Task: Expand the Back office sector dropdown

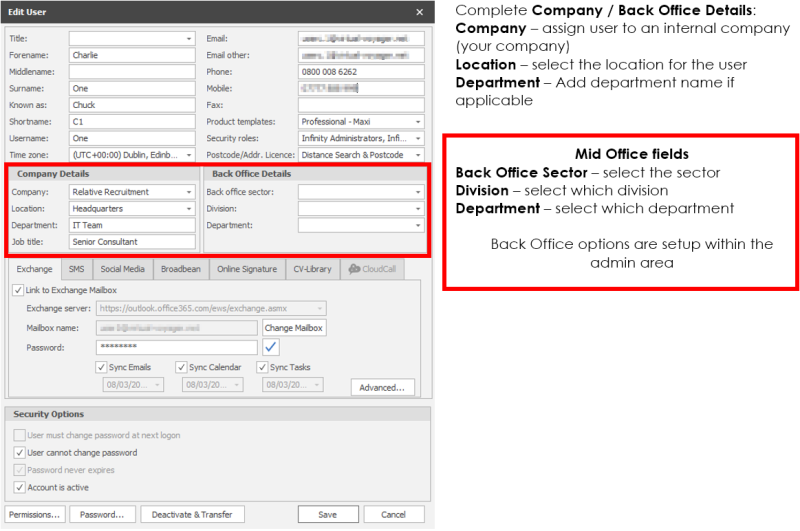Action: pyautogui.click(x=417, y=192)
